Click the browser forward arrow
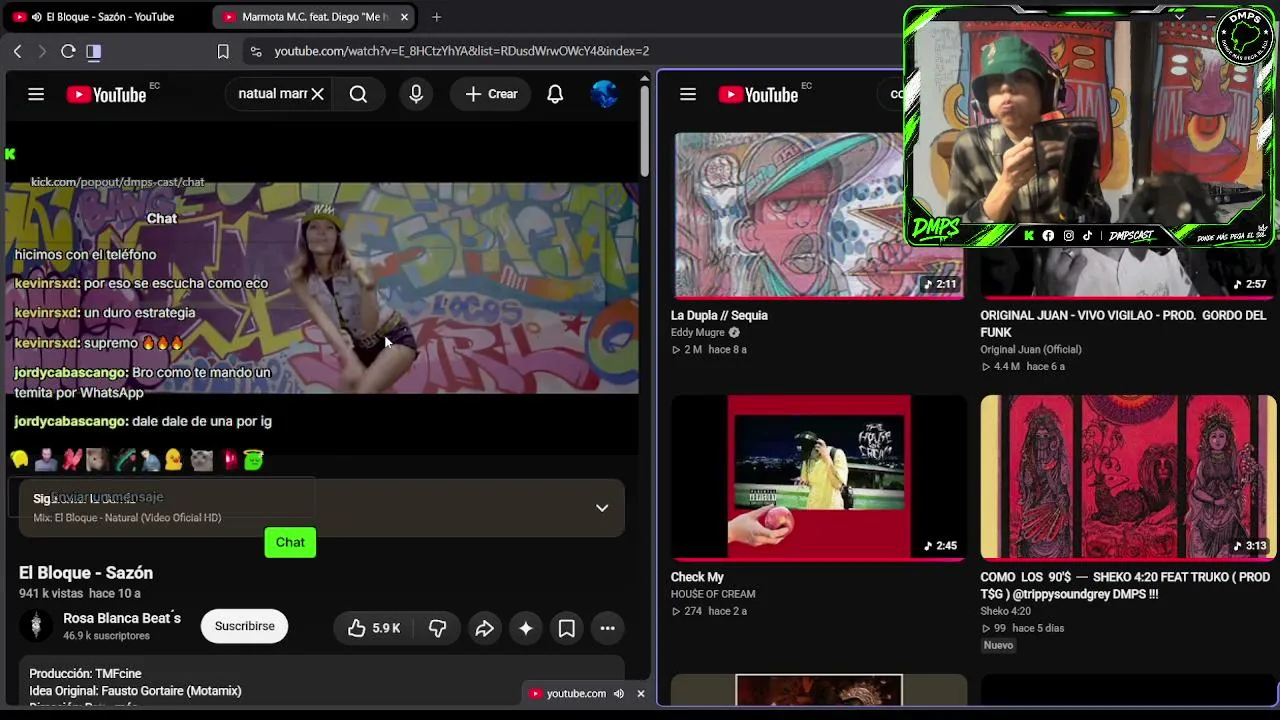1280x720 pixels. [x=42, y=51]
